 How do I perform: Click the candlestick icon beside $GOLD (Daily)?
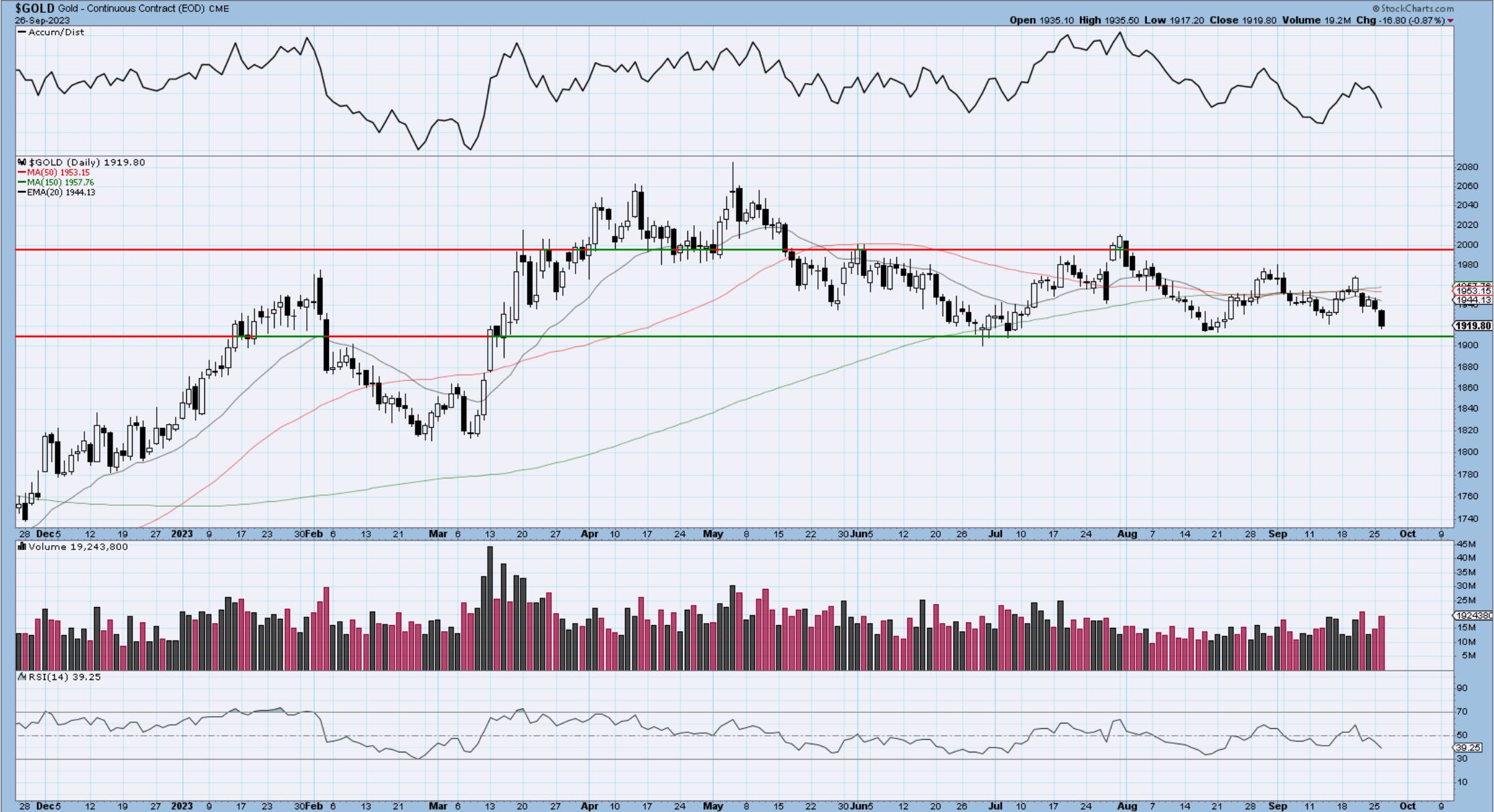coord(22,162)
